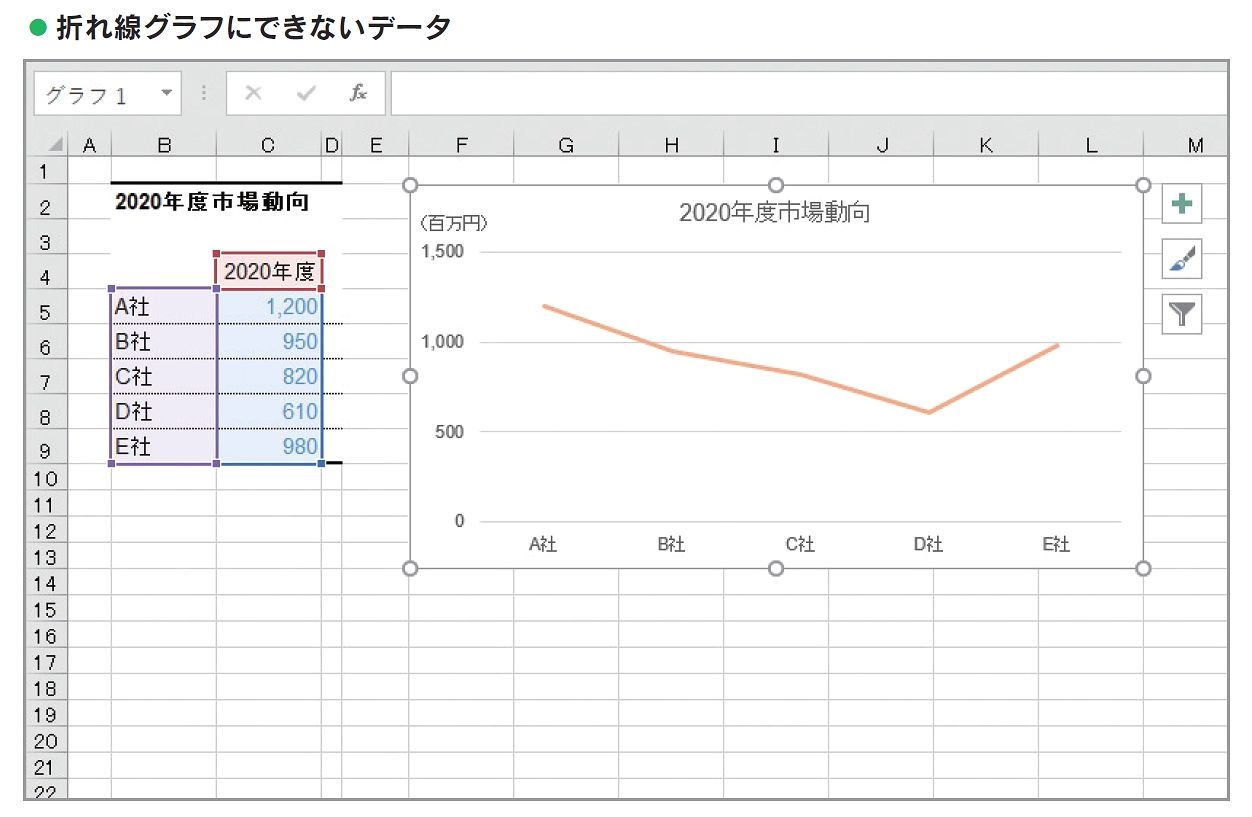Select column E header

pos(375,146)
